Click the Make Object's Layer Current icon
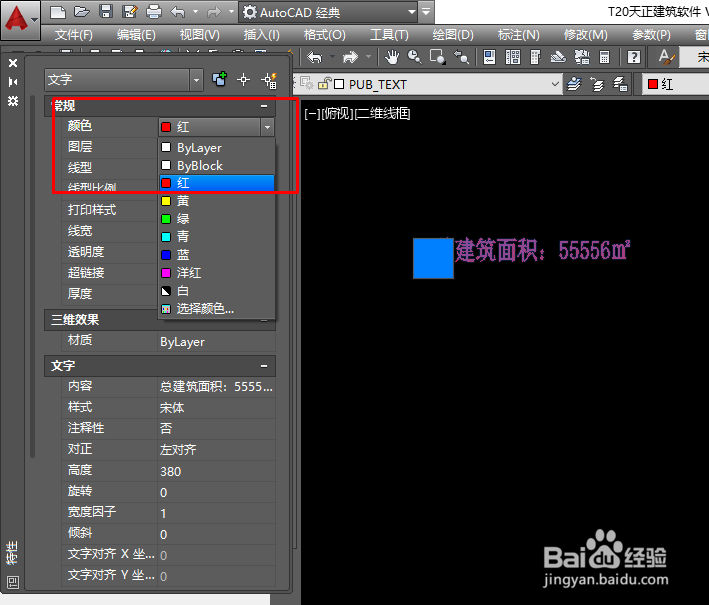This screenshot has height=605, width=709. click(574, 84)
